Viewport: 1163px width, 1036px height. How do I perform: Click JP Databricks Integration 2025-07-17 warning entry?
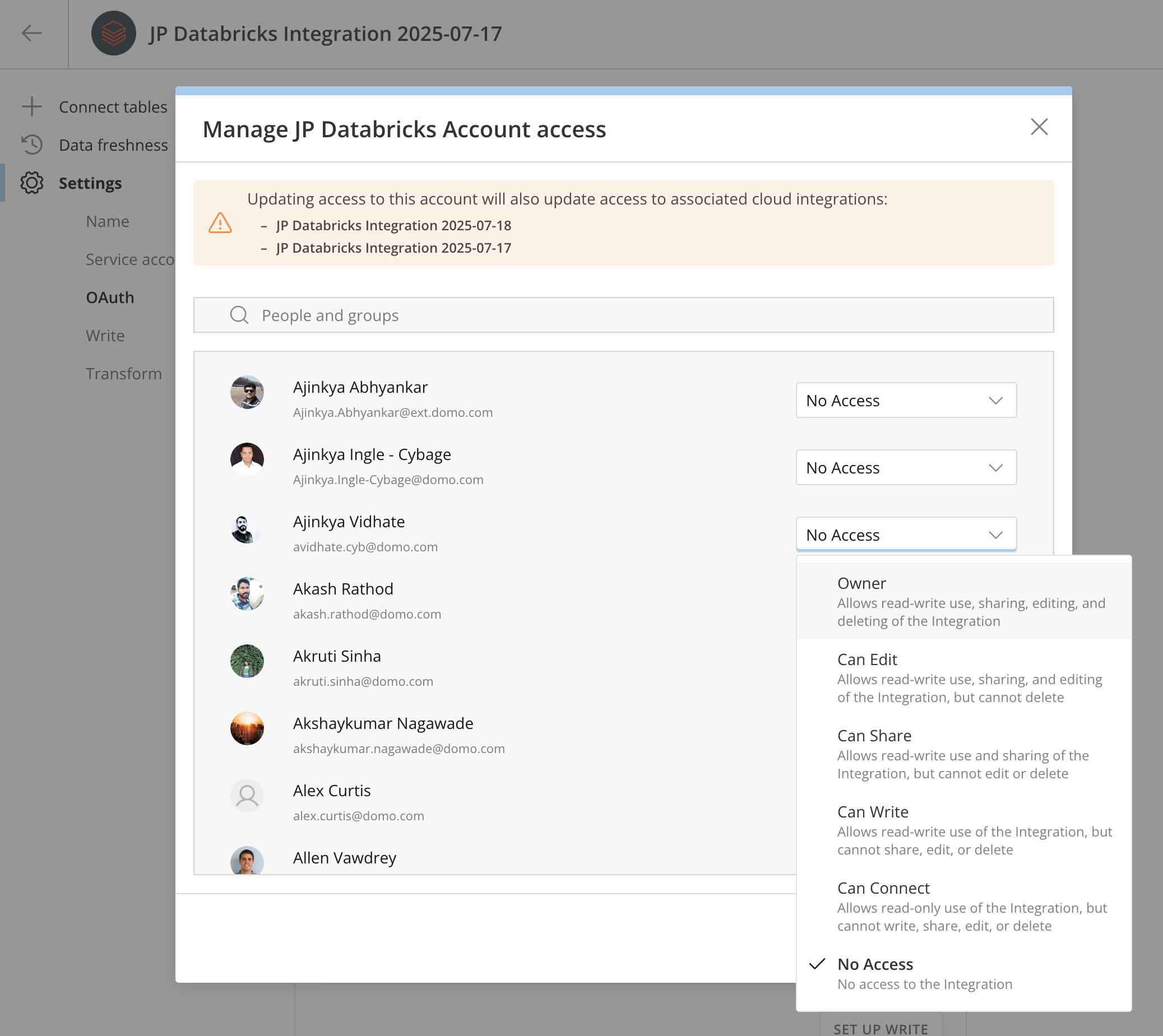point(393,248)
